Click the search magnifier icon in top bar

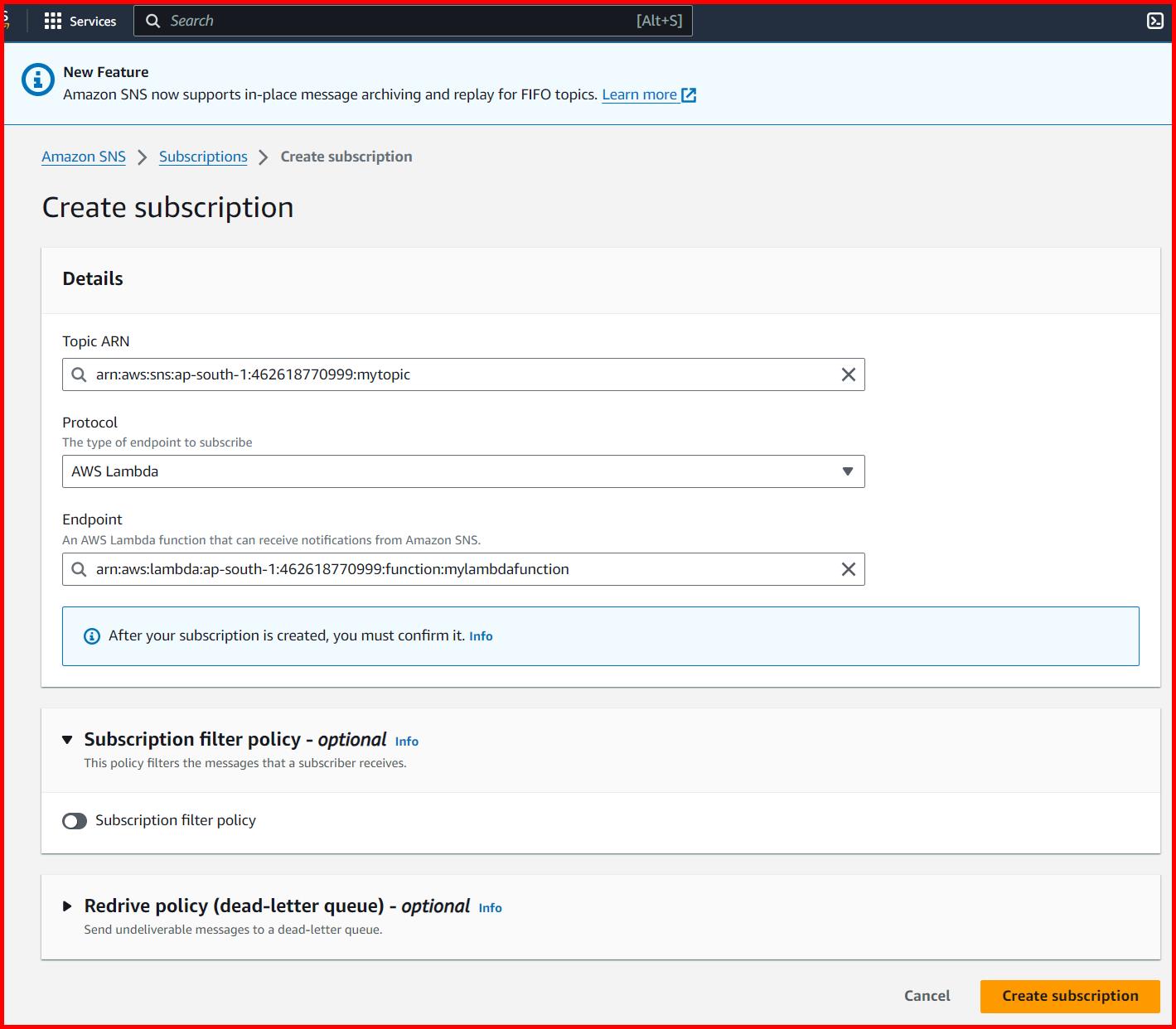point(152,21)
